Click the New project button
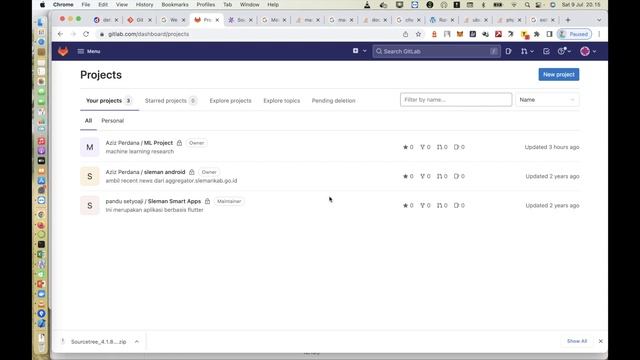The image size is (640, 360). 558,75
